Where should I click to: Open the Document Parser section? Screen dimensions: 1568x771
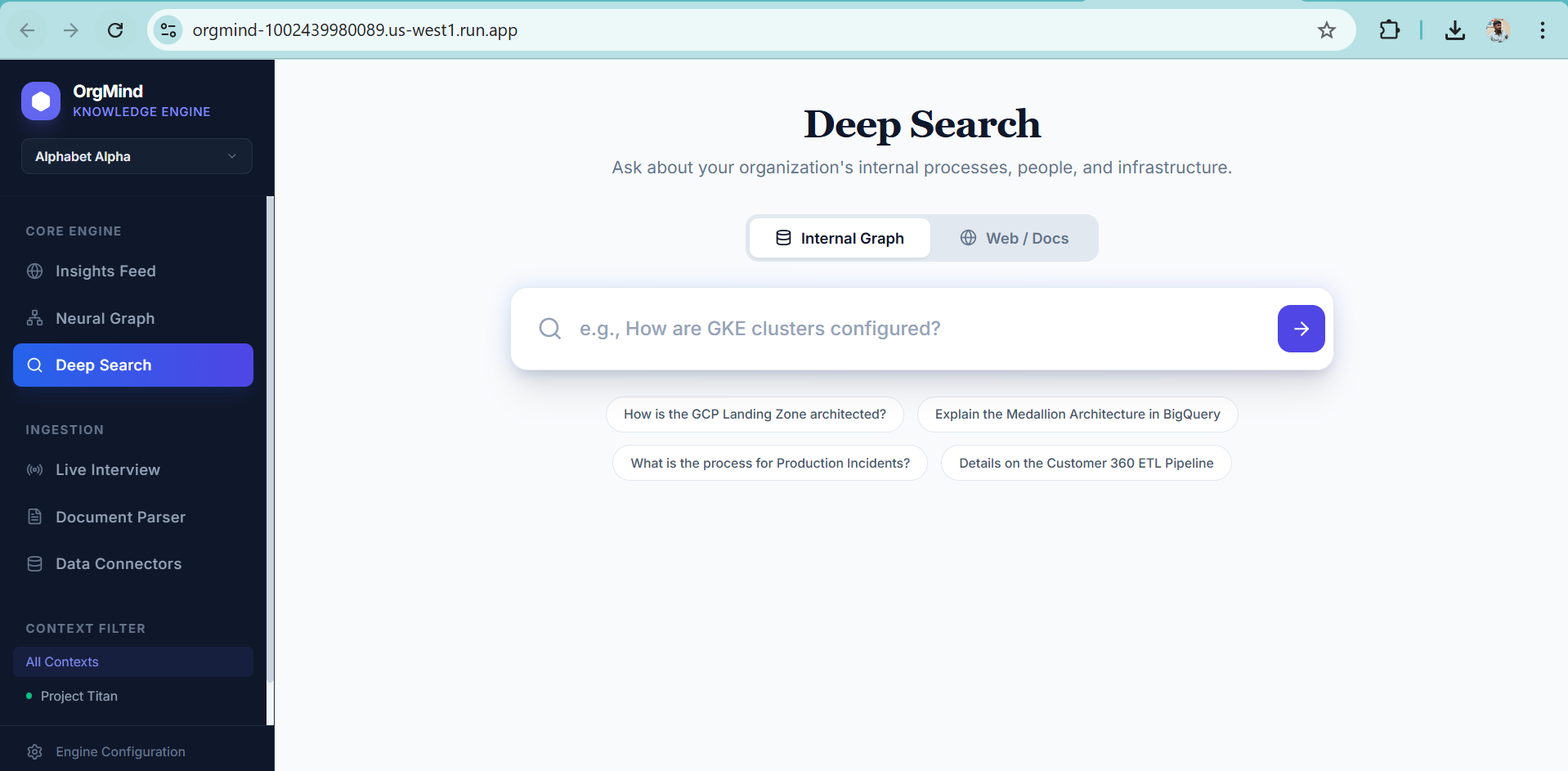(x=133, y=517)
